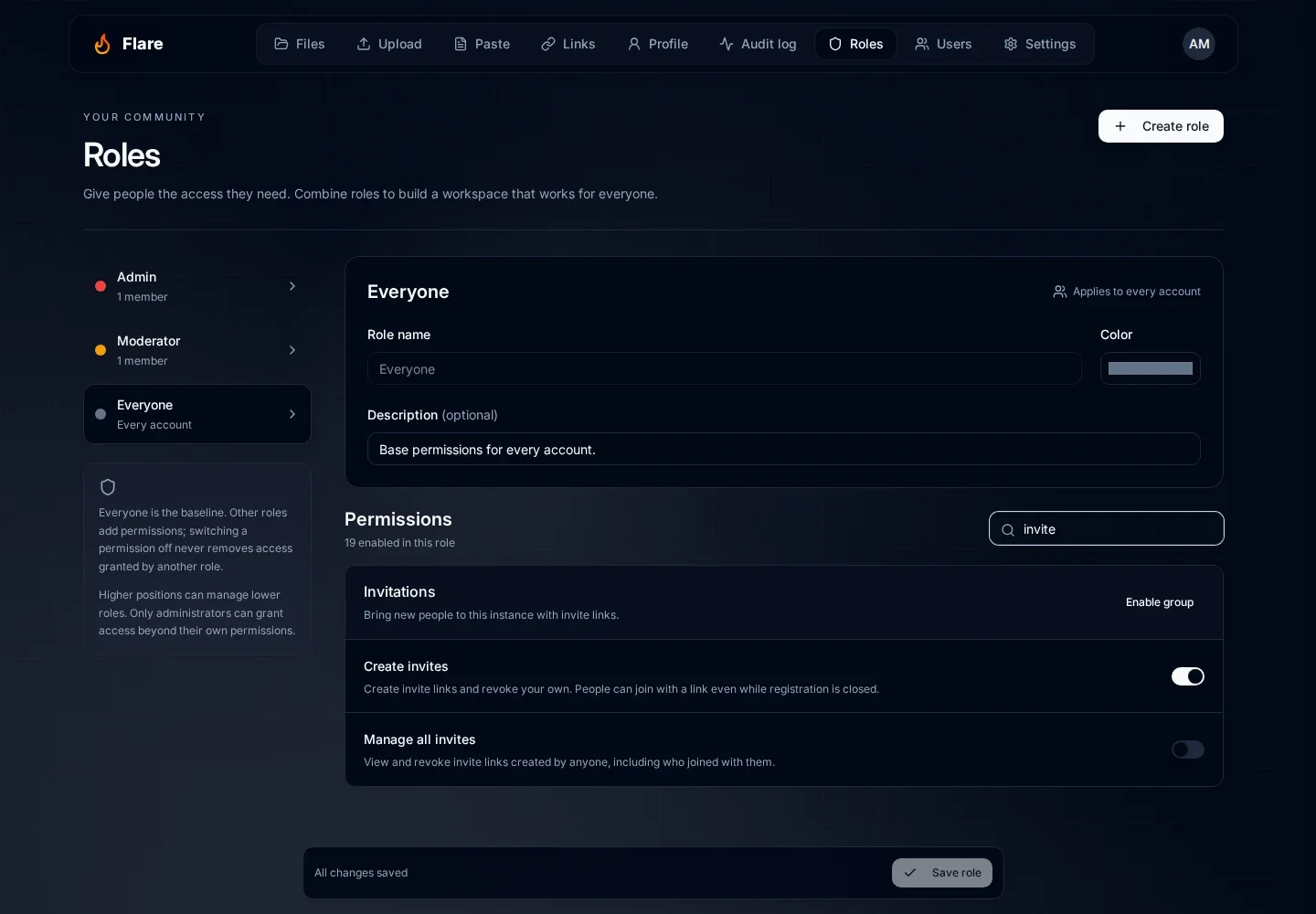Click the '19 enabled in this role' text
Viewport: 1316px width, 914px height.
pos(399,543)
